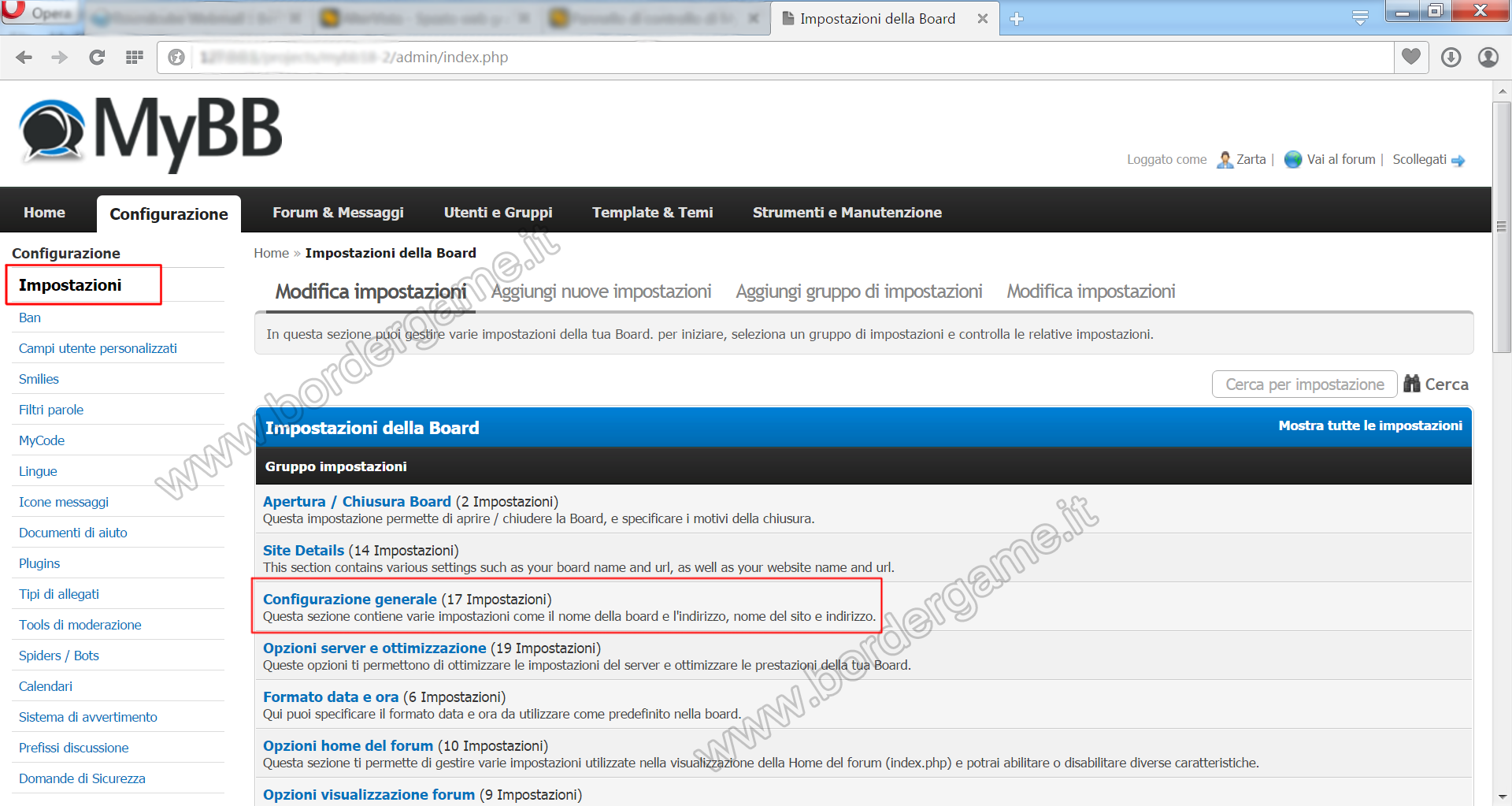
Task: Open Prefissi discussione sidebar link
Action: click(x=74, y=748)
